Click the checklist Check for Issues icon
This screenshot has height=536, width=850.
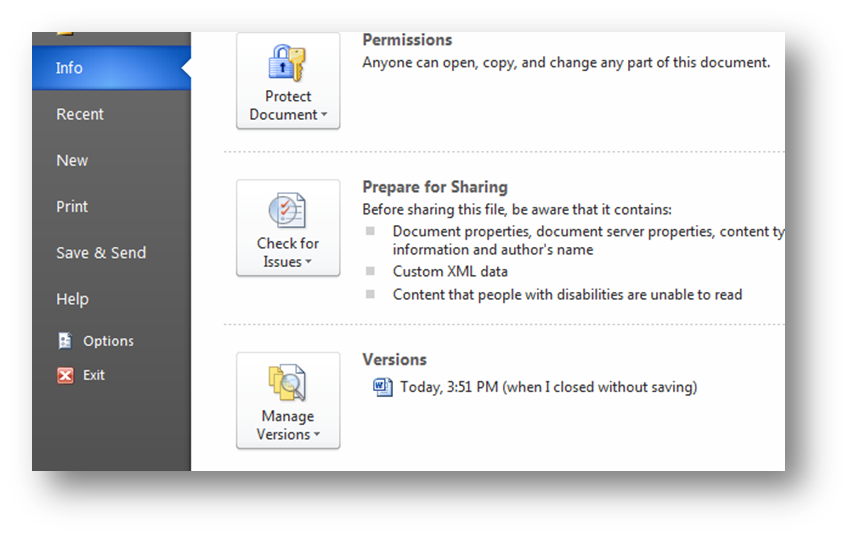click(x=287, y=210)
